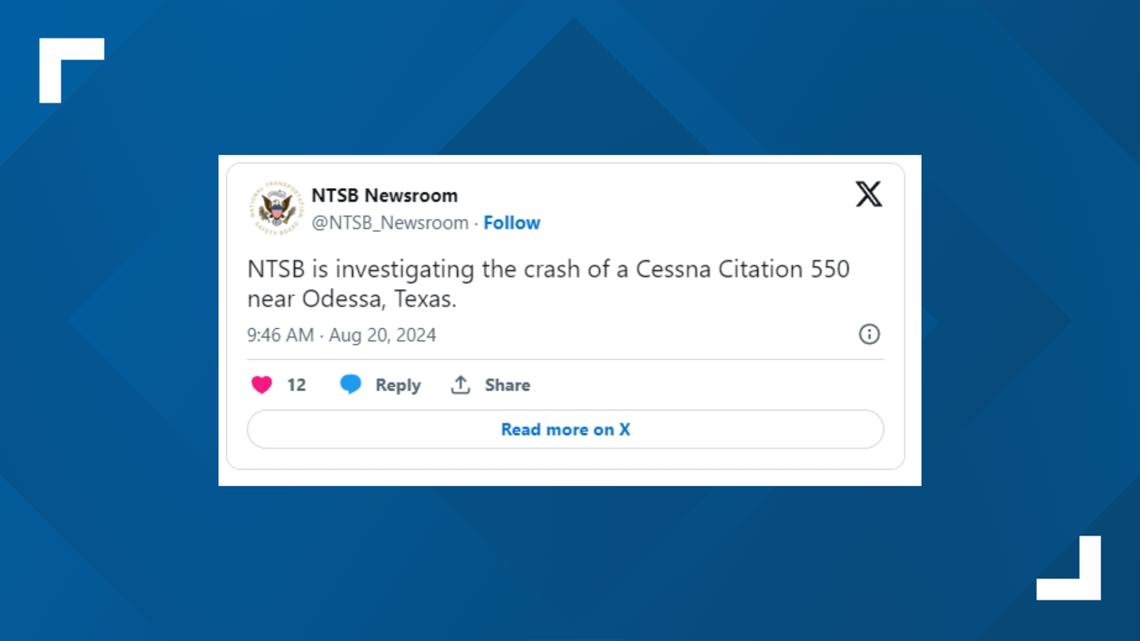1140x641 pixels.
Task: Click the blue reply speech bubble icon
Action: [x=350, y=385]
